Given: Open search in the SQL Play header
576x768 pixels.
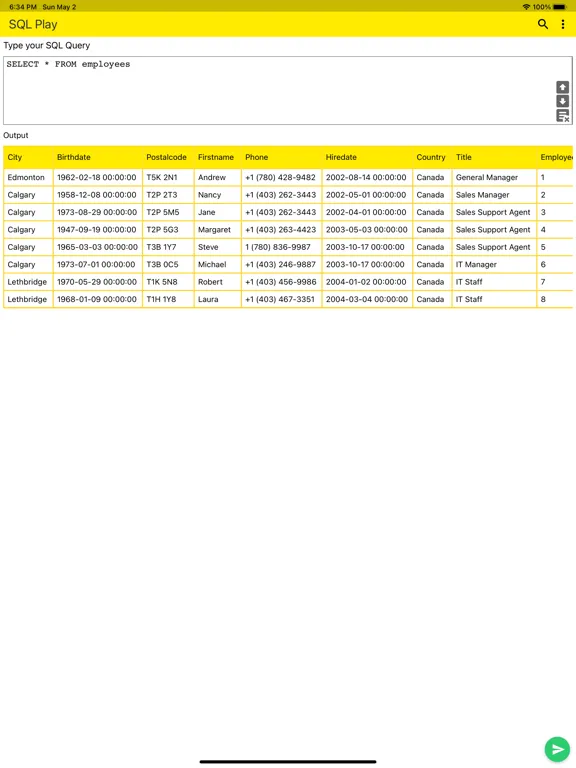Looking at the screenshot, I should coord(543,24).
